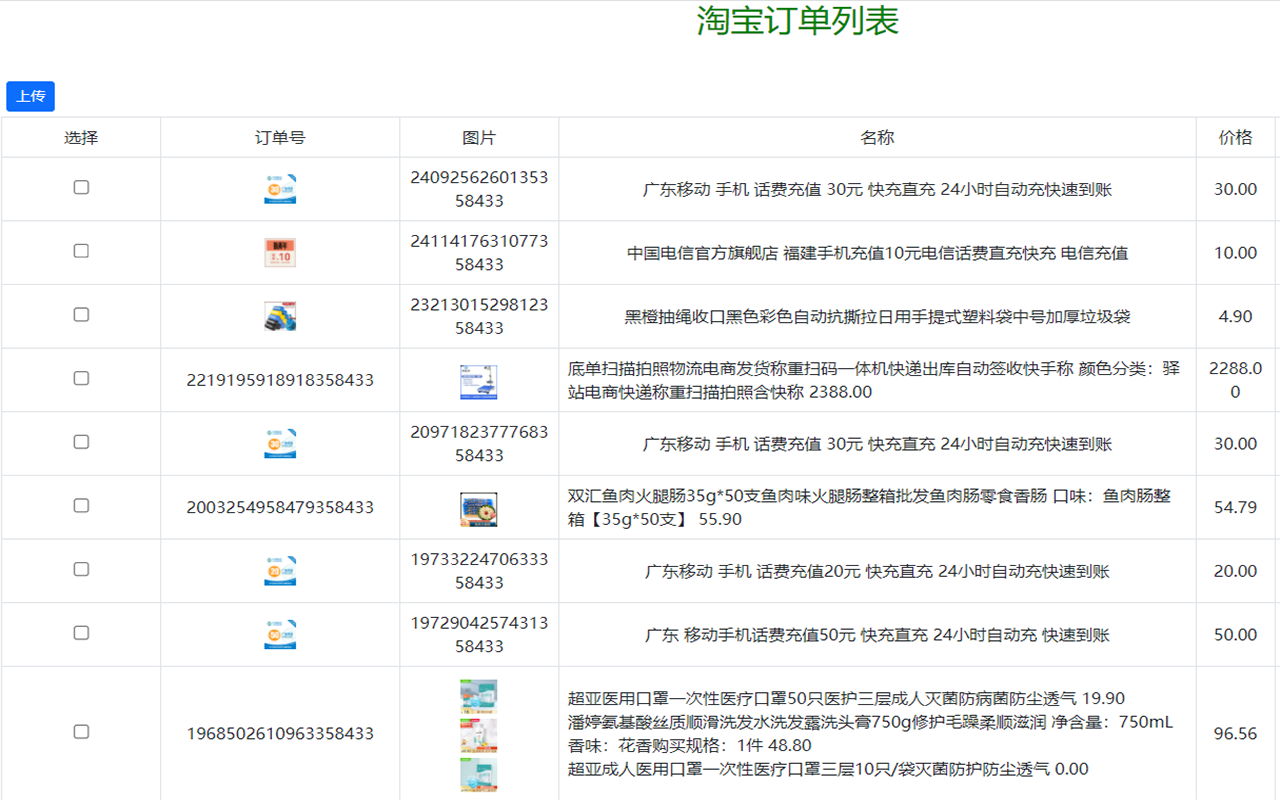Open product thumbnail of order 2097182377768358433

pos(280,444)
